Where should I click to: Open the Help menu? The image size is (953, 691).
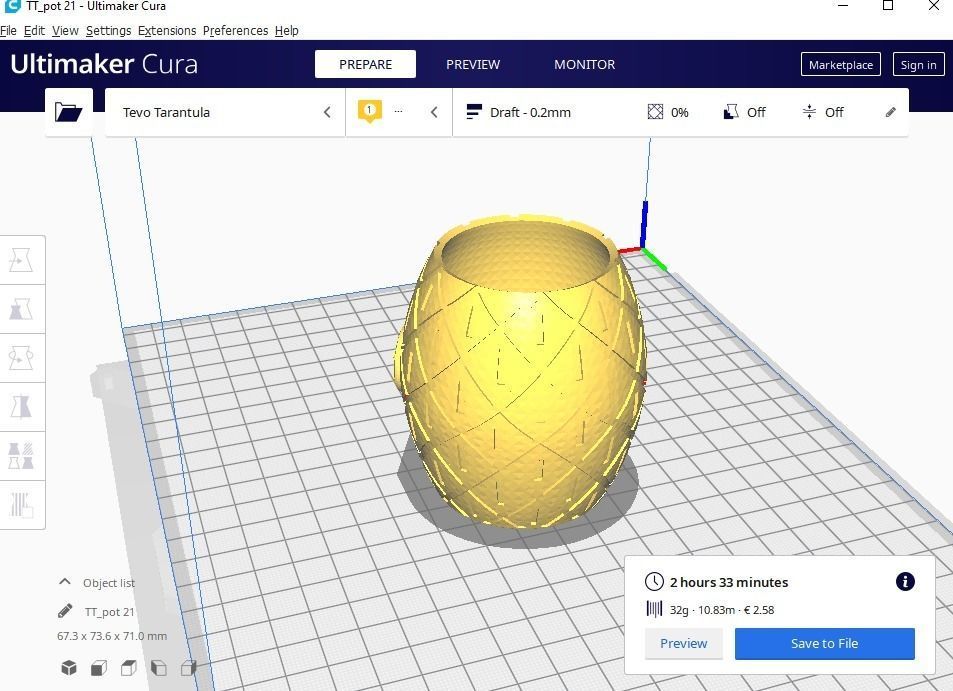(x=286, y=30)
